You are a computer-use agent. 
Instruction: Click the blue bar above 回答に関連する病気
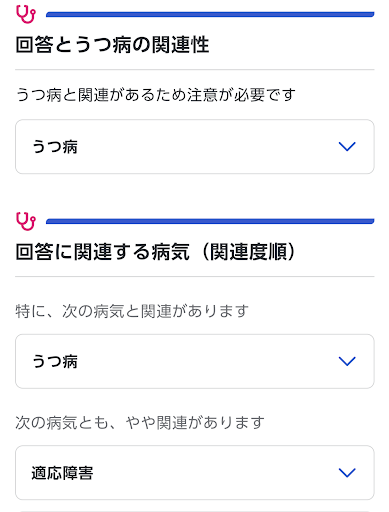coord(210,221)
